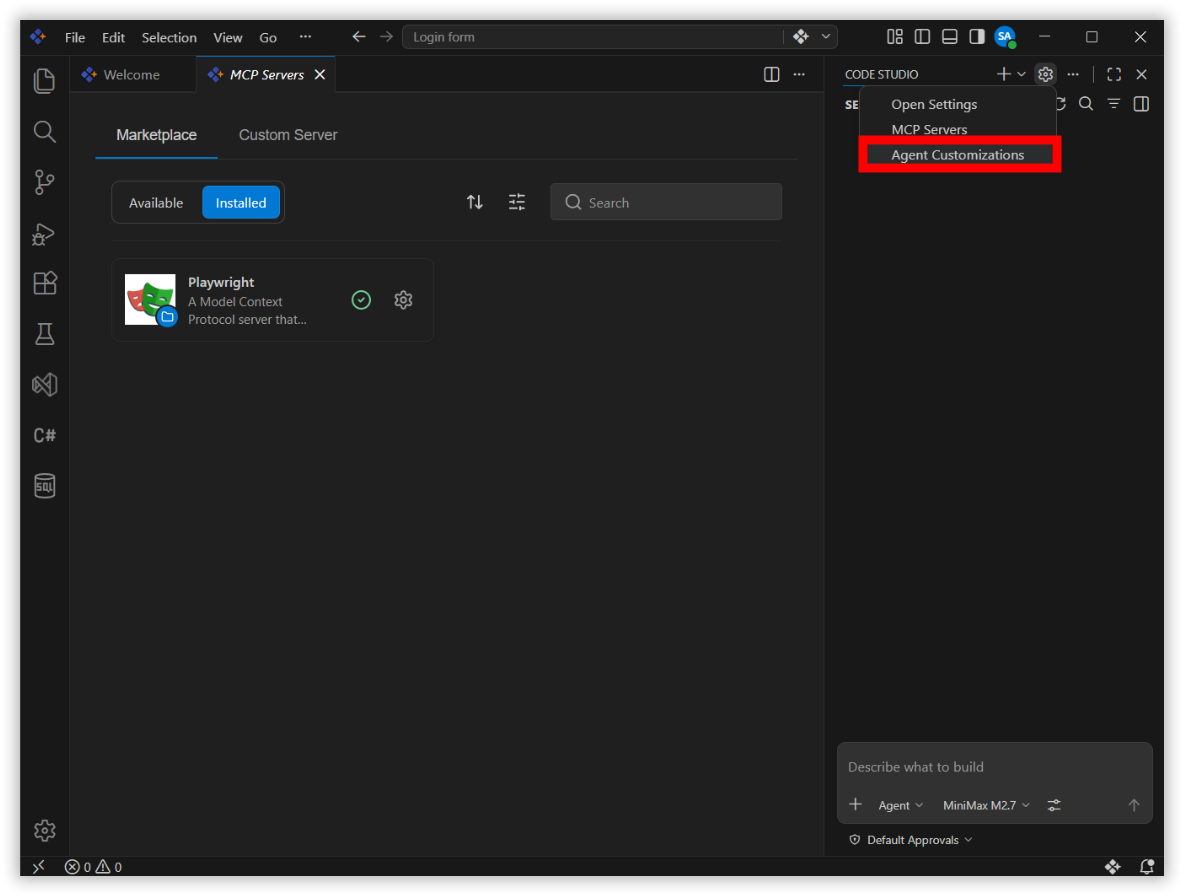Toggle the bottom panel visibility
The width and height of the screenshot is (1184, 896).
949,36
